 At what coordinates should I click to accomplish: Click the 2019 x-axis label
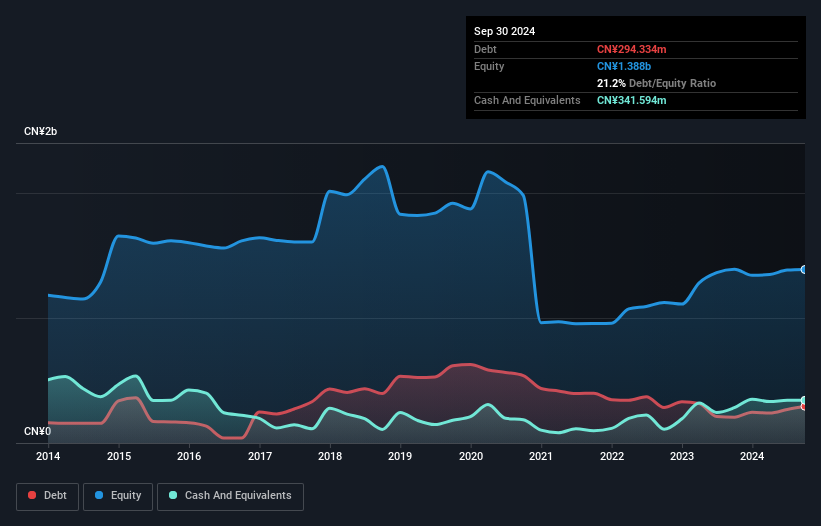click(400, 456)
